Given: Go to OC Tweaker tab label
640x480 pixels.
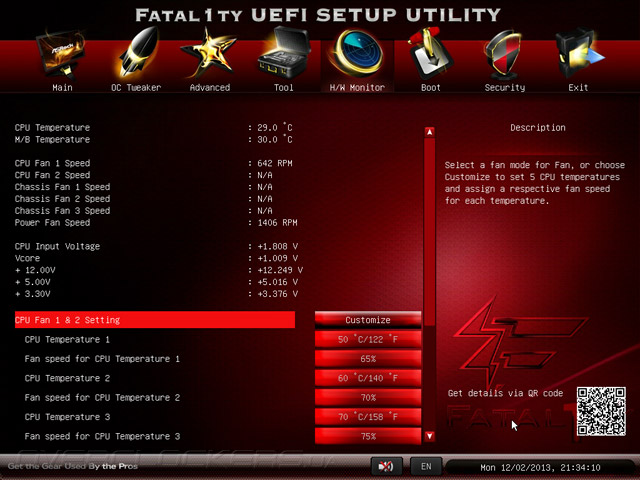Looking at the screenshot, I should pos(136,87).
